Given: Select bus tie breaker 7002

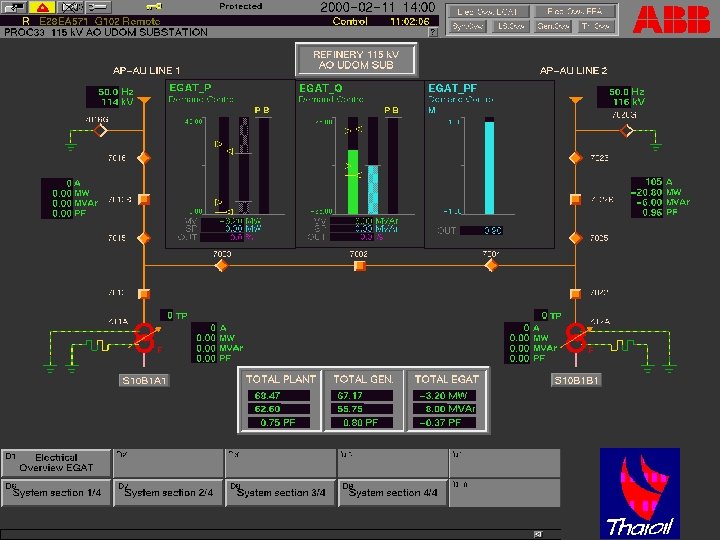Looking at the screenshot, I should (x=360, y=265).
